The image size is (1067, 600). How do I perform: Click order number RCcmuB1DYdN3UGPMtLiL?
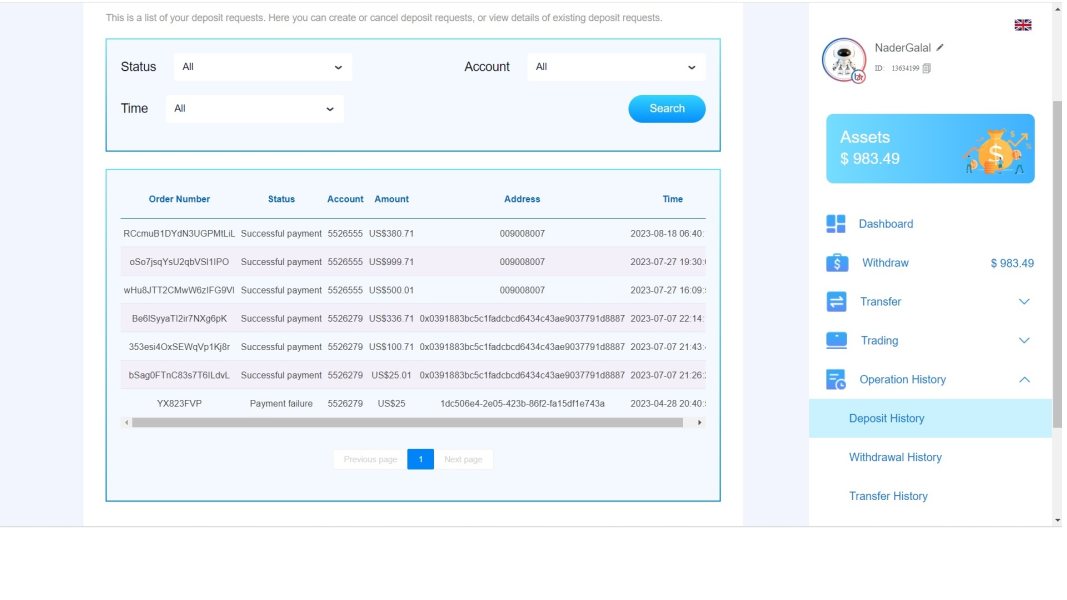coord(179,233)
